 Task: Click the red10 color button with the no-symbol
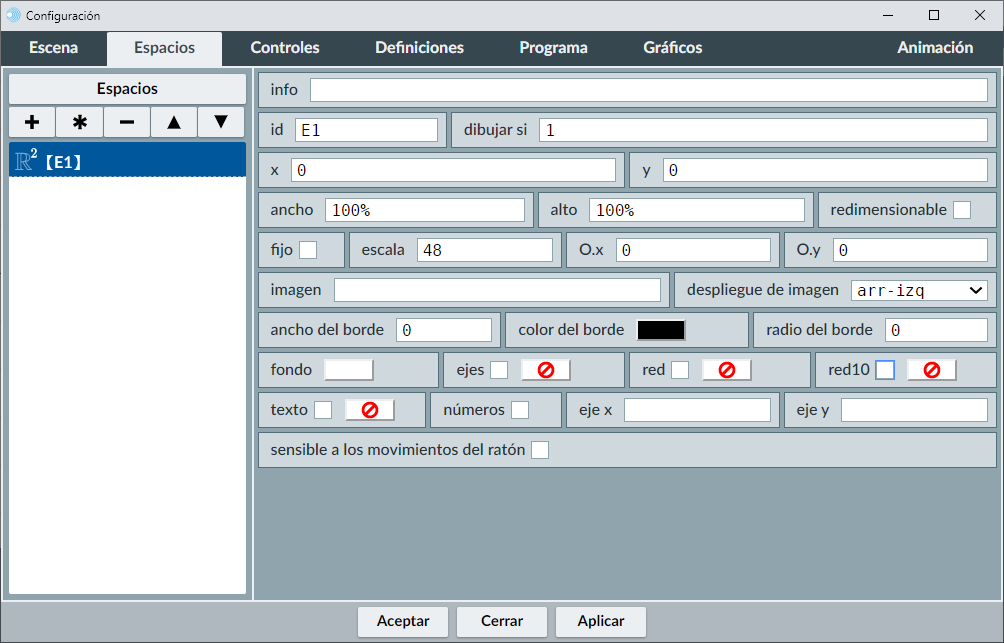coord(931,370)
